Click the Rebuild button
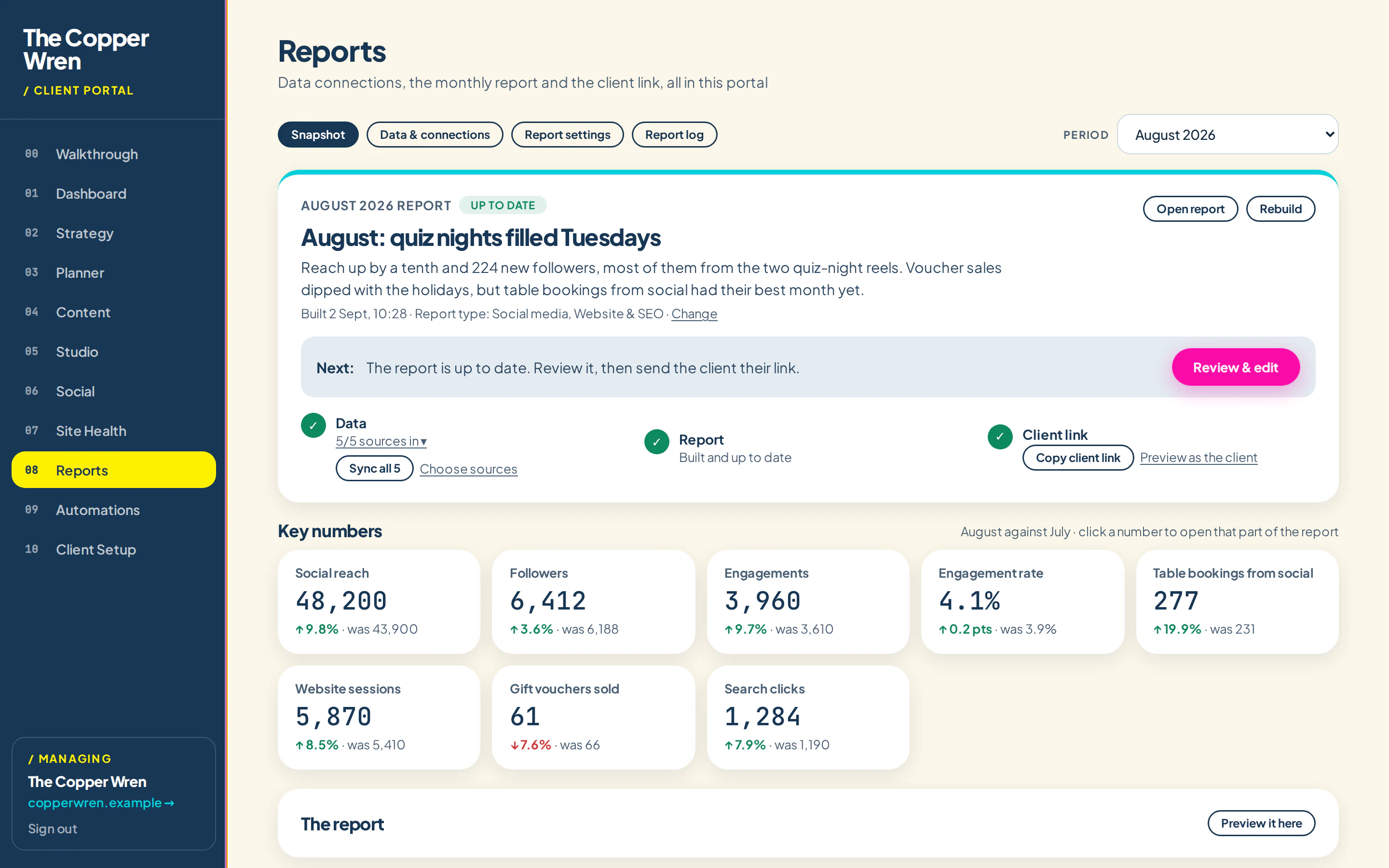 1280,209
